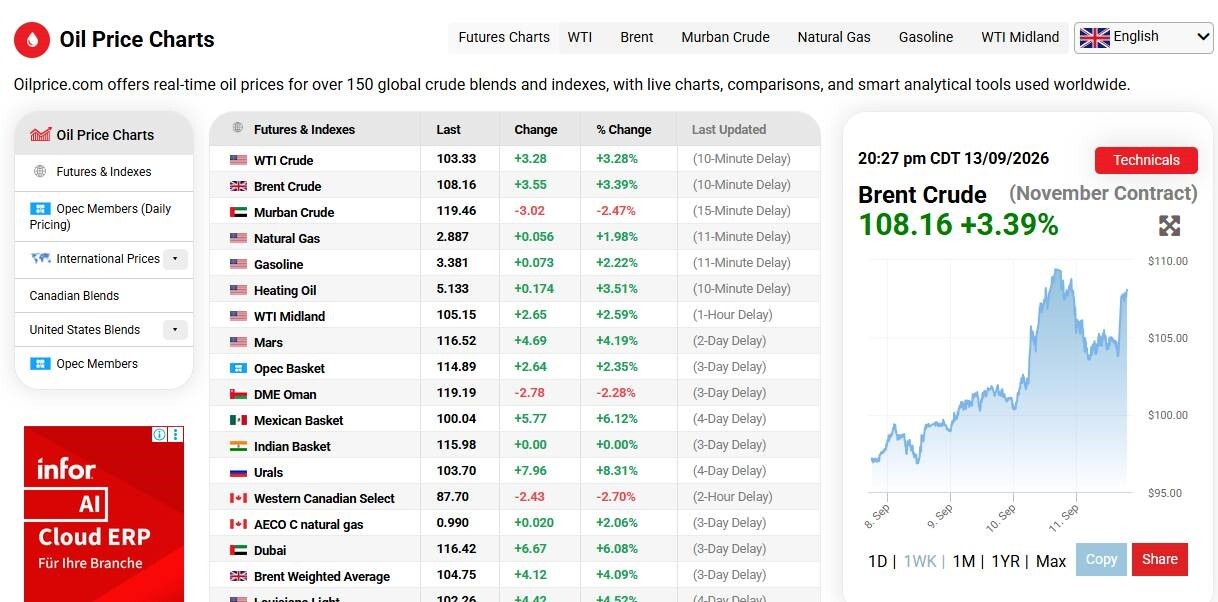Open the Futures Charts tab
1218x602 pixels.
click(x=504, y=37)
